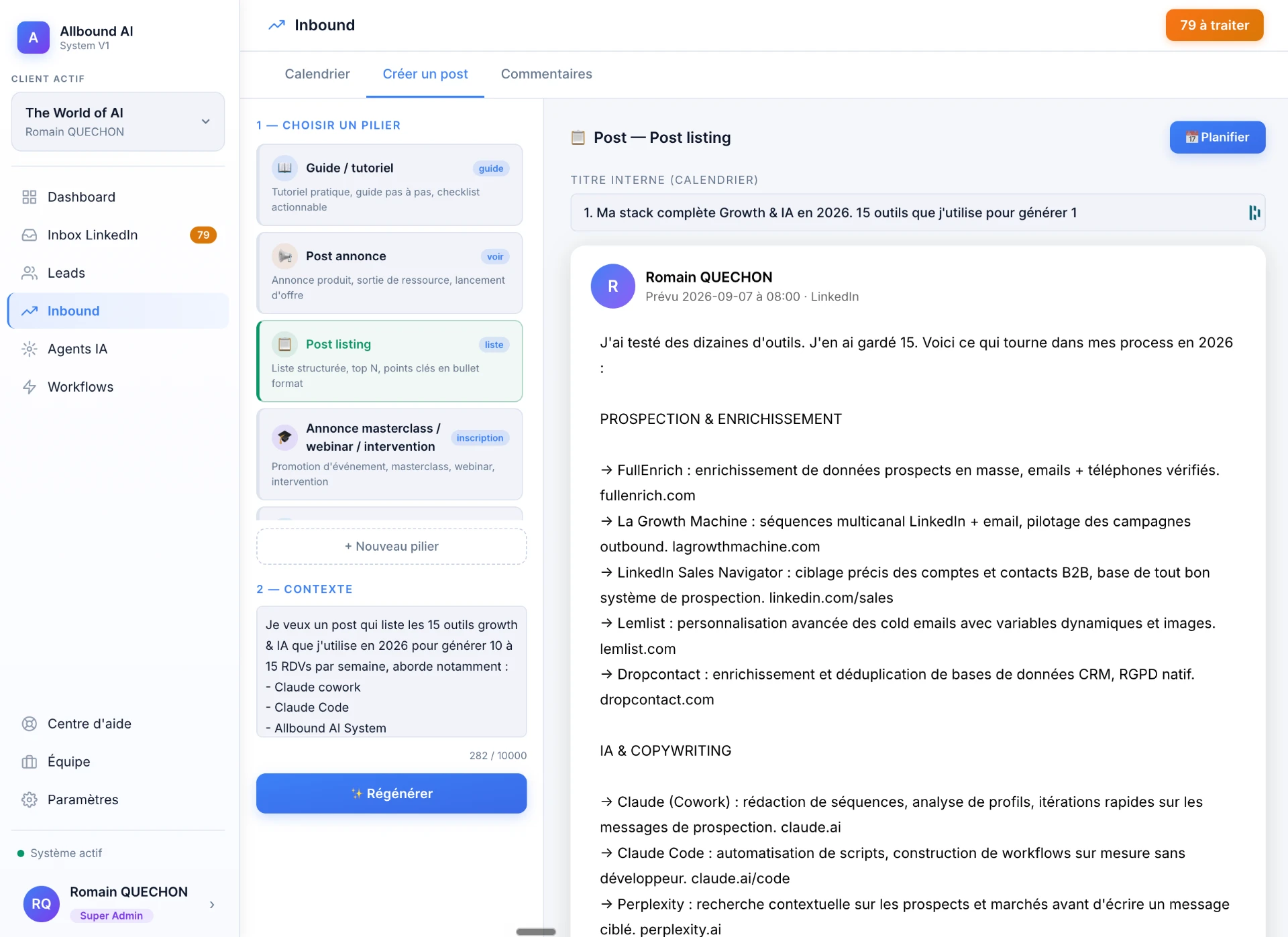Screen dimensions: 1288x937
Task: Click the 'liste' tag badge
Action: click(494, 345)
